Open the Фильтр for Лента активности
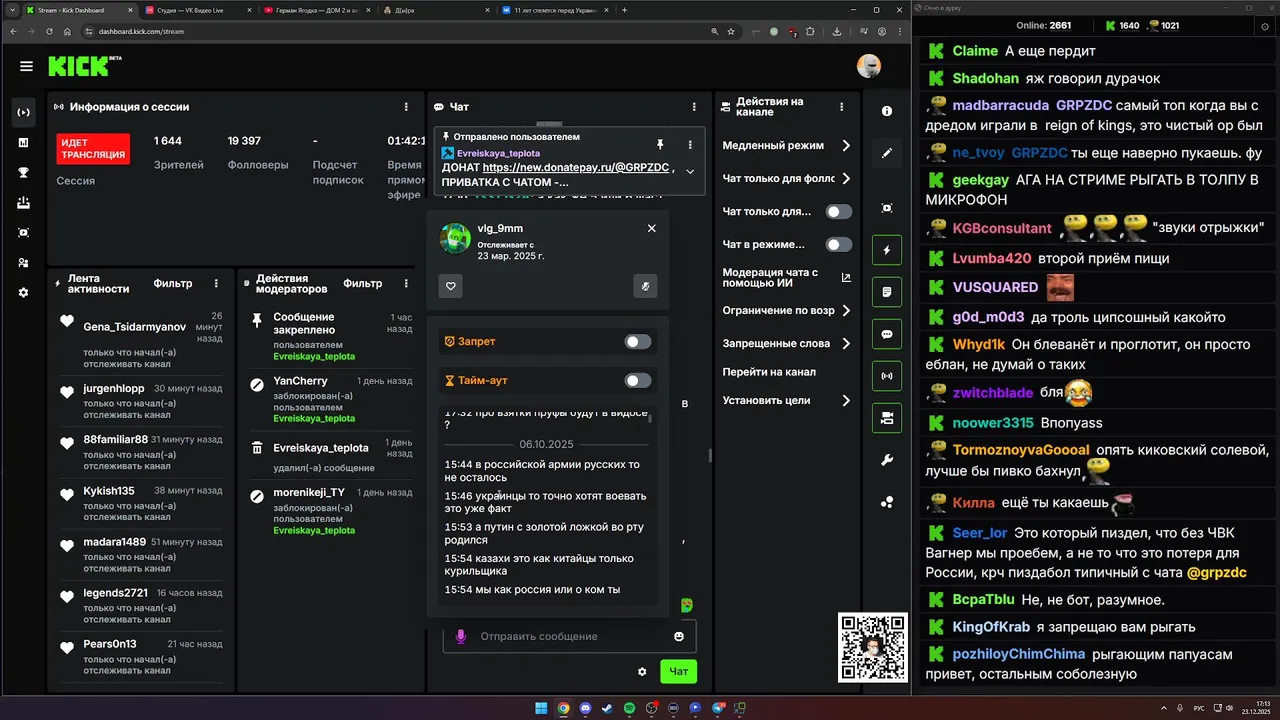The height and width of the screenshot is (720, 1280). tap(173, 284)
